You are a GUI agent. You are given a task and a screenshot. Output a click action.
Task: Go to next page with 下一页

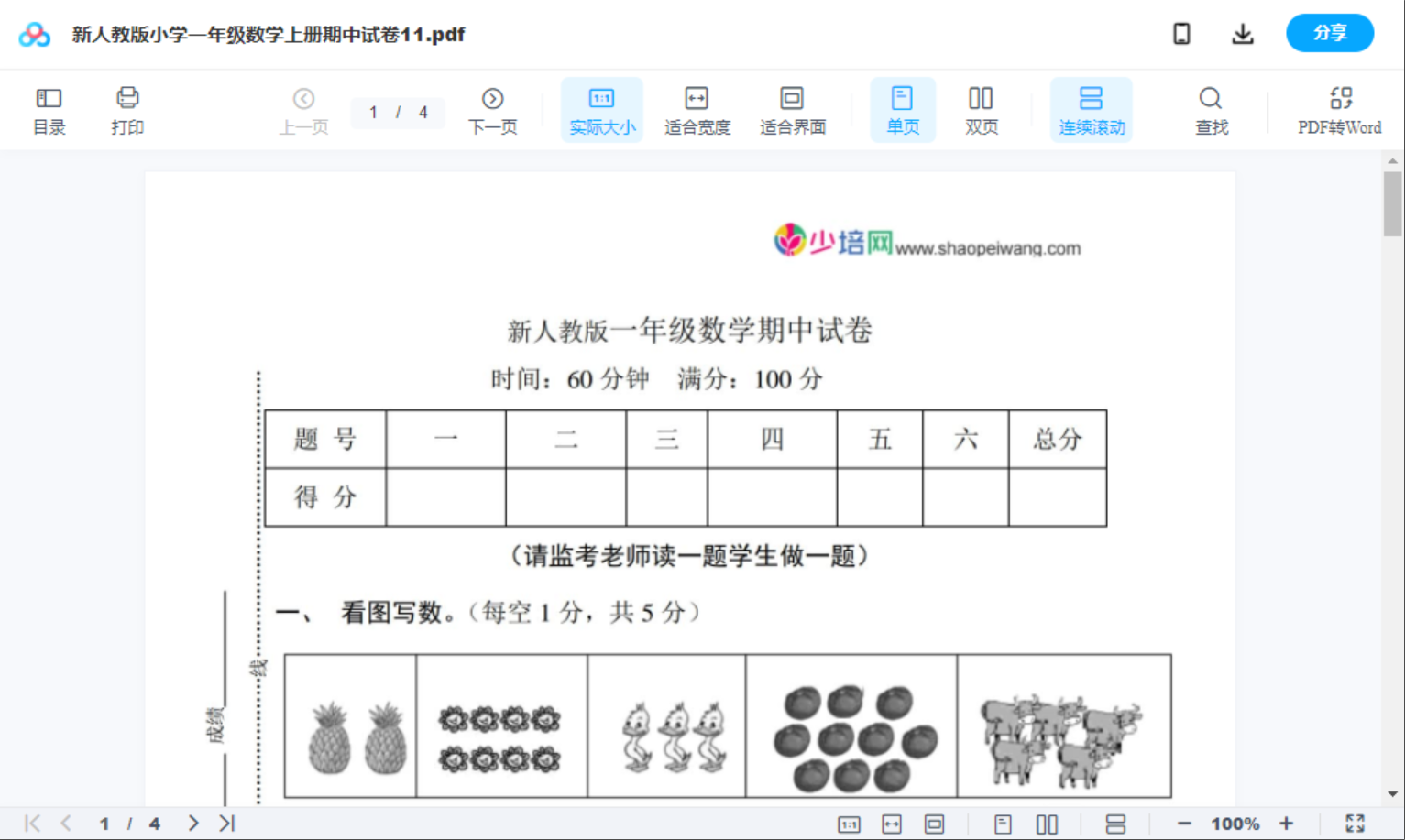pyautogui.click(x=493, y=108)
